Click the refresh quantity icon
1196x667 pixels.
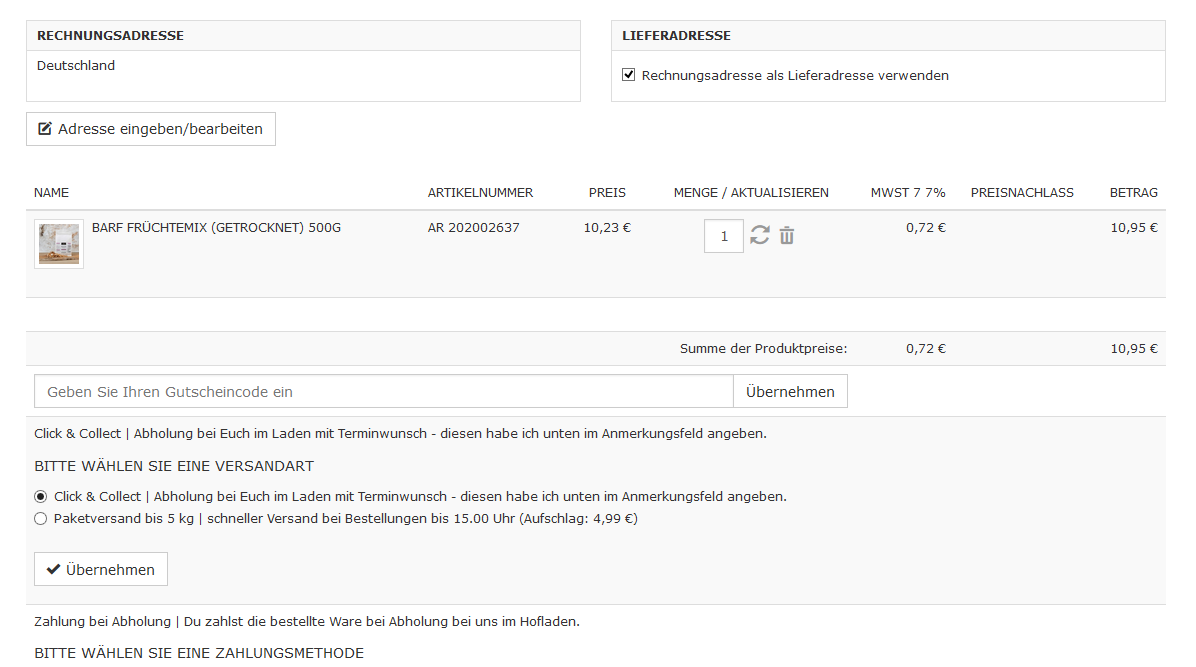[x=760, y=236]
